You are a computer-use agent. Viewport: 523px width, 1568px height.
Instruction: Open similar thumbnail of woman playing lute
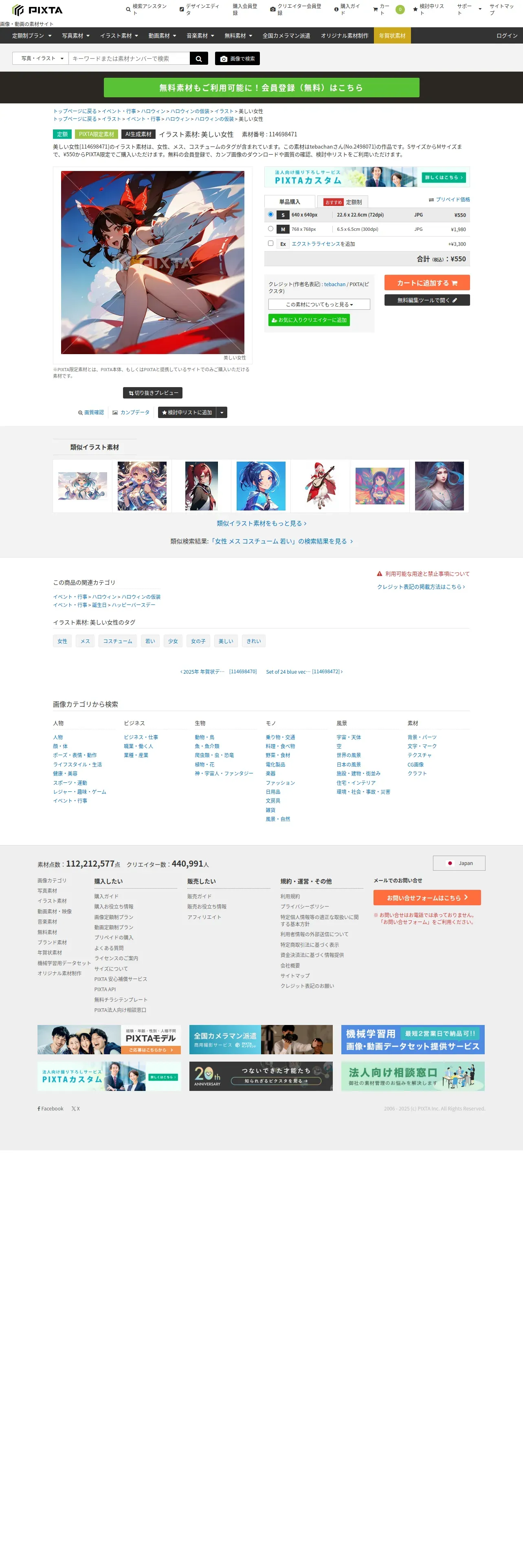click(320, 486)
